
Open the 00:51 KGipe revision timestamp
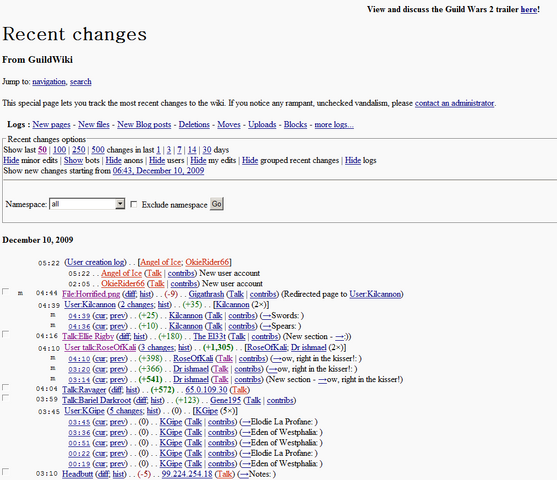(x=79, y=443)
